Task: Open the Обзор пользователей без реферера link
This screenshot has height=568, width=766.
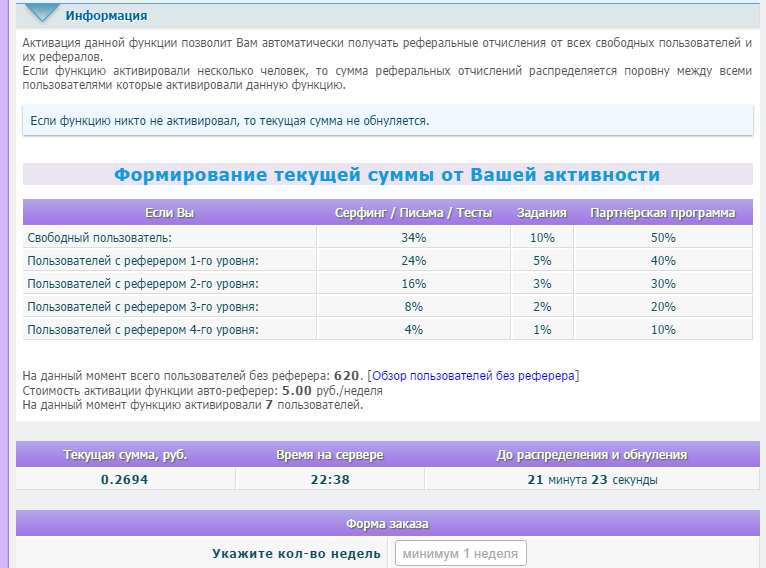Action: click(x=473, y=376)
